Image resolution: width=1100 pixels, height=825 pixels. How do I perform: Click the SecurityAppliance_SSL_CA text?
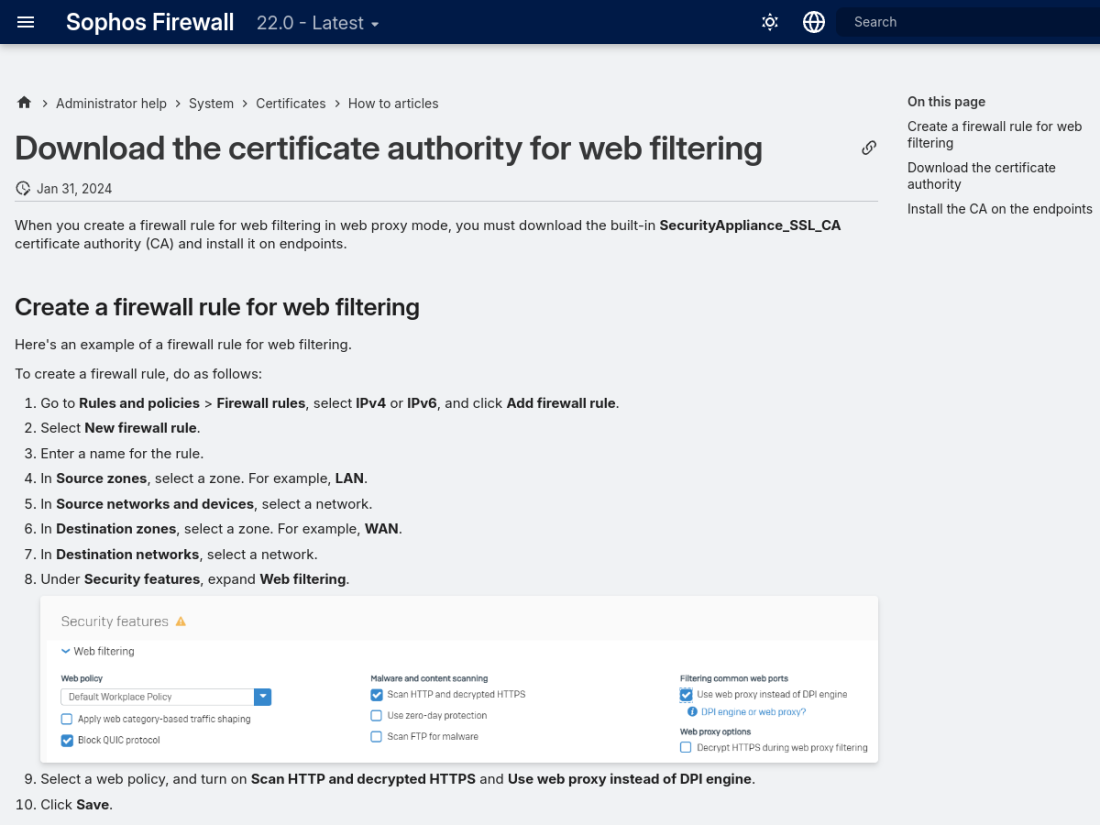(x=750, y=225)
